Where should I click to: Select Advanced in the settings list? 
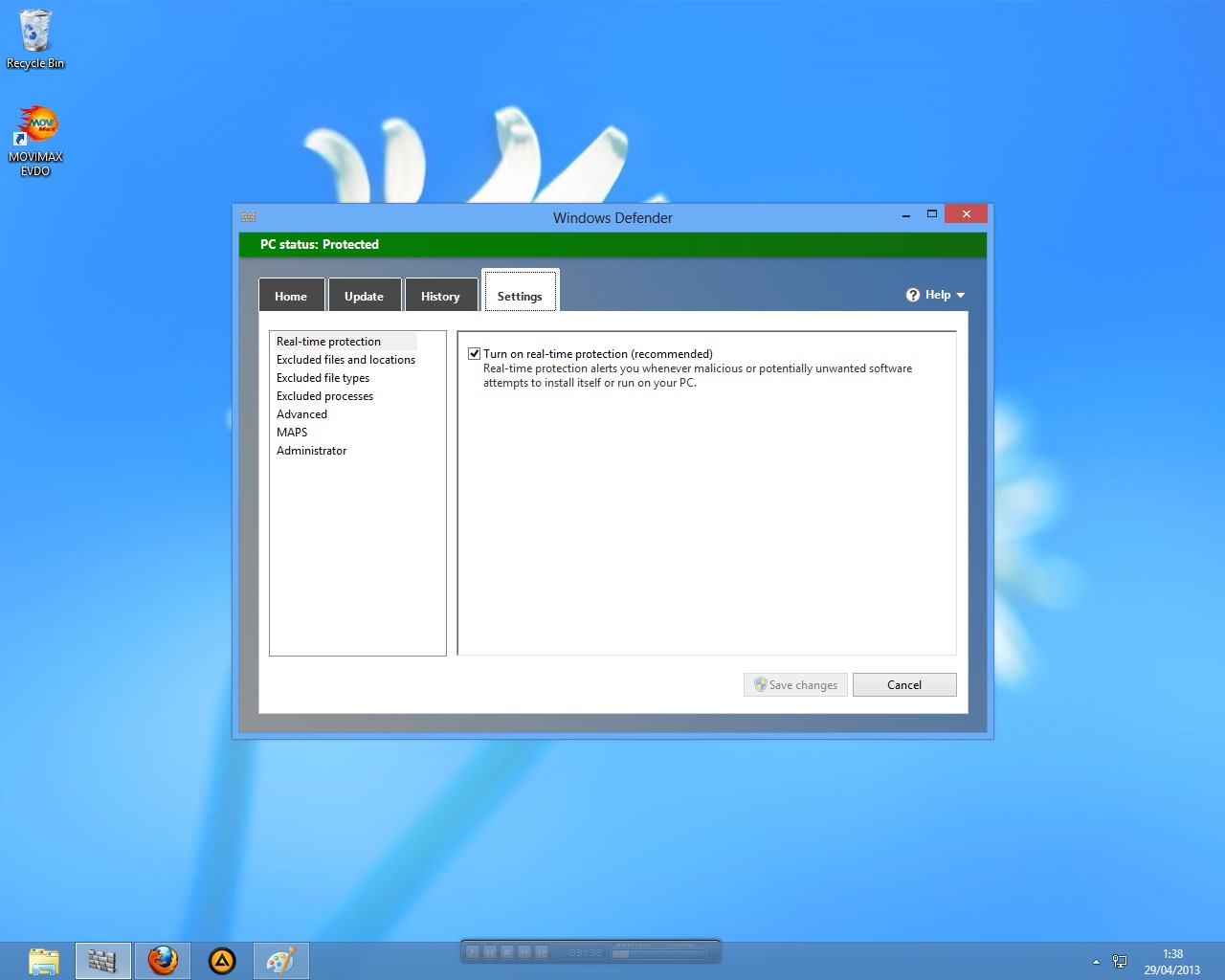click(301, 414)
